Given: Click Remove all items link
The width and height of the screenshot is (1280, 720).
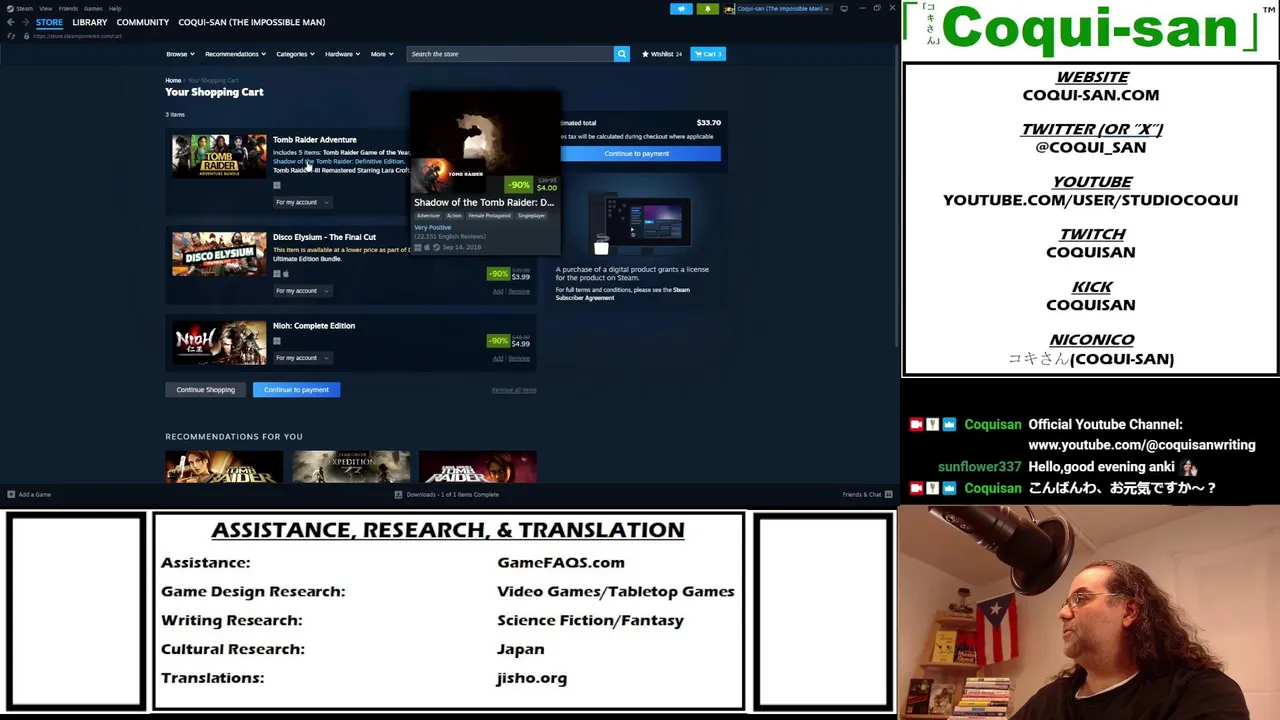Looking at the screenshot, I should point(514,390).
